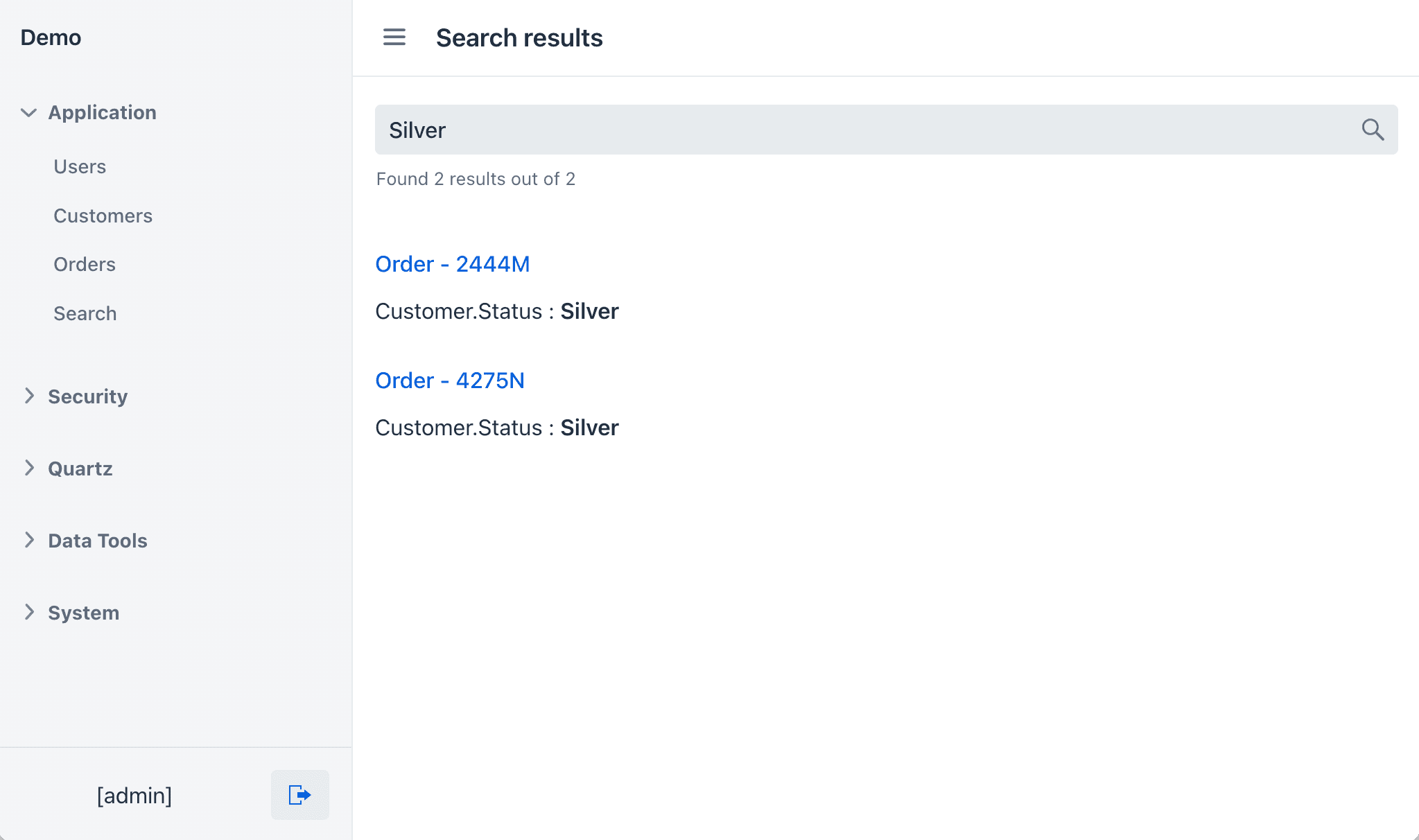The width and height of the screenshot is (1419, 840).
Task: Click the Data Tools menu label
Action: 98,541
